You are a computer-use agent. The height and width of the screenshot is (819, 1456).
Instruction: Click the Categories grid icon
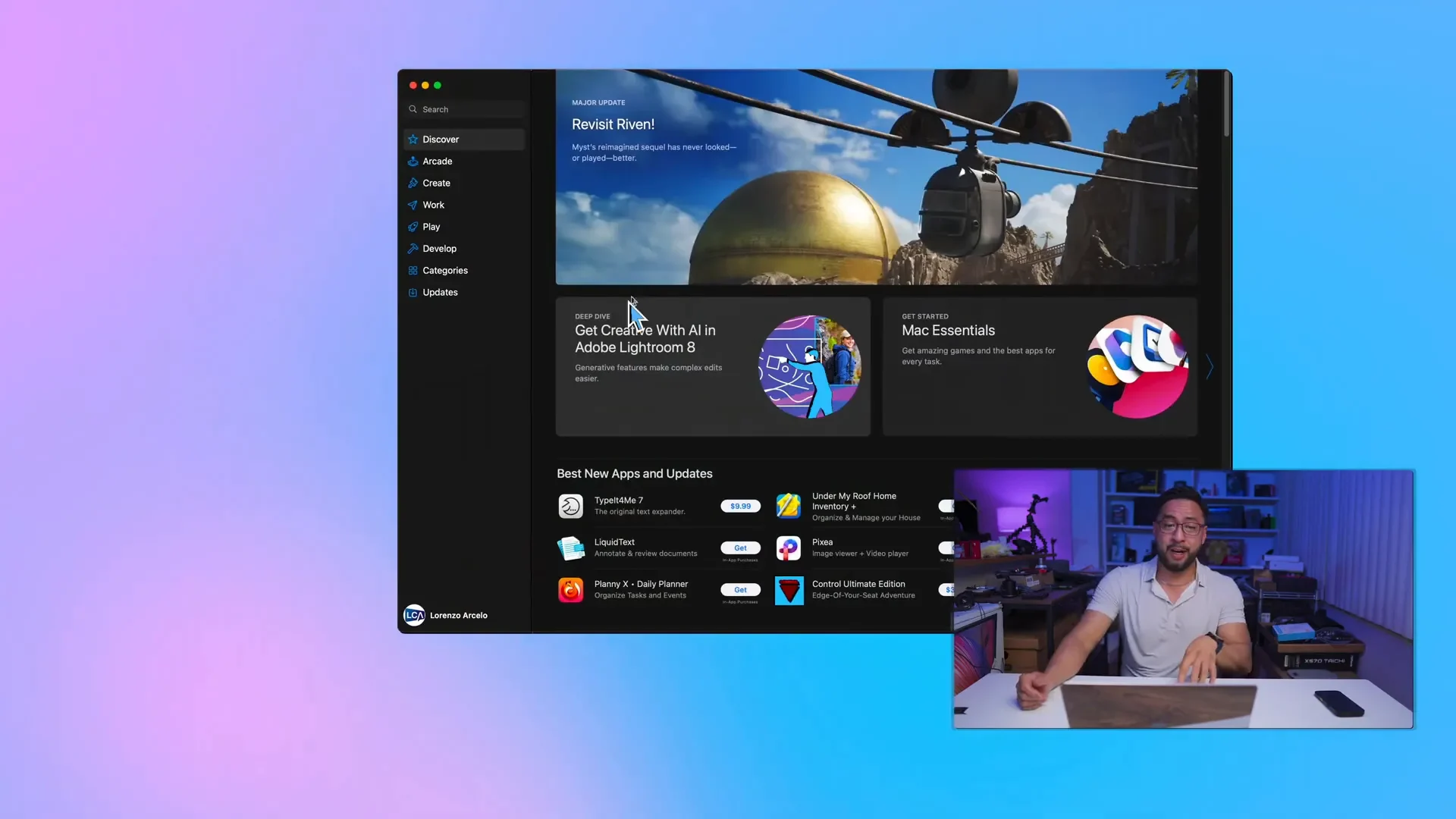coord(413,271)
